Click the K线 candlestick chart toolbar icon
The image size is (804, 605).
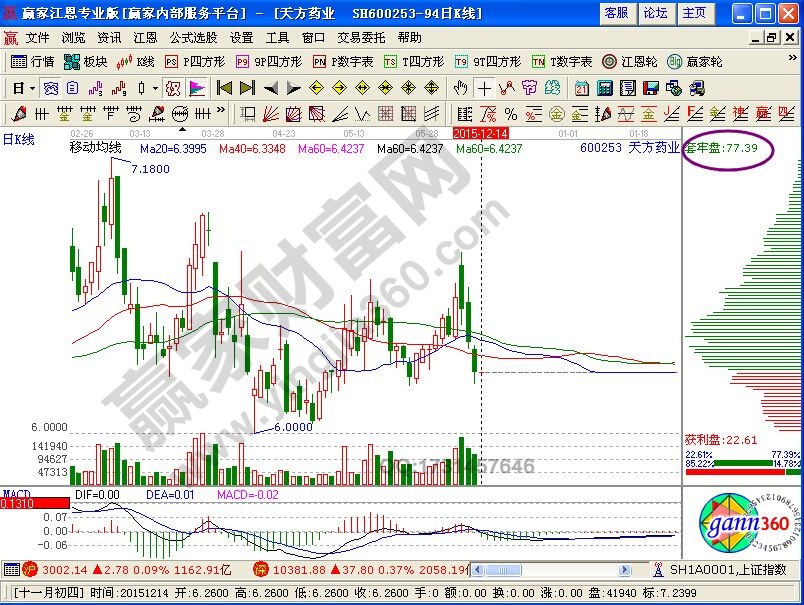tap(134, 61)
